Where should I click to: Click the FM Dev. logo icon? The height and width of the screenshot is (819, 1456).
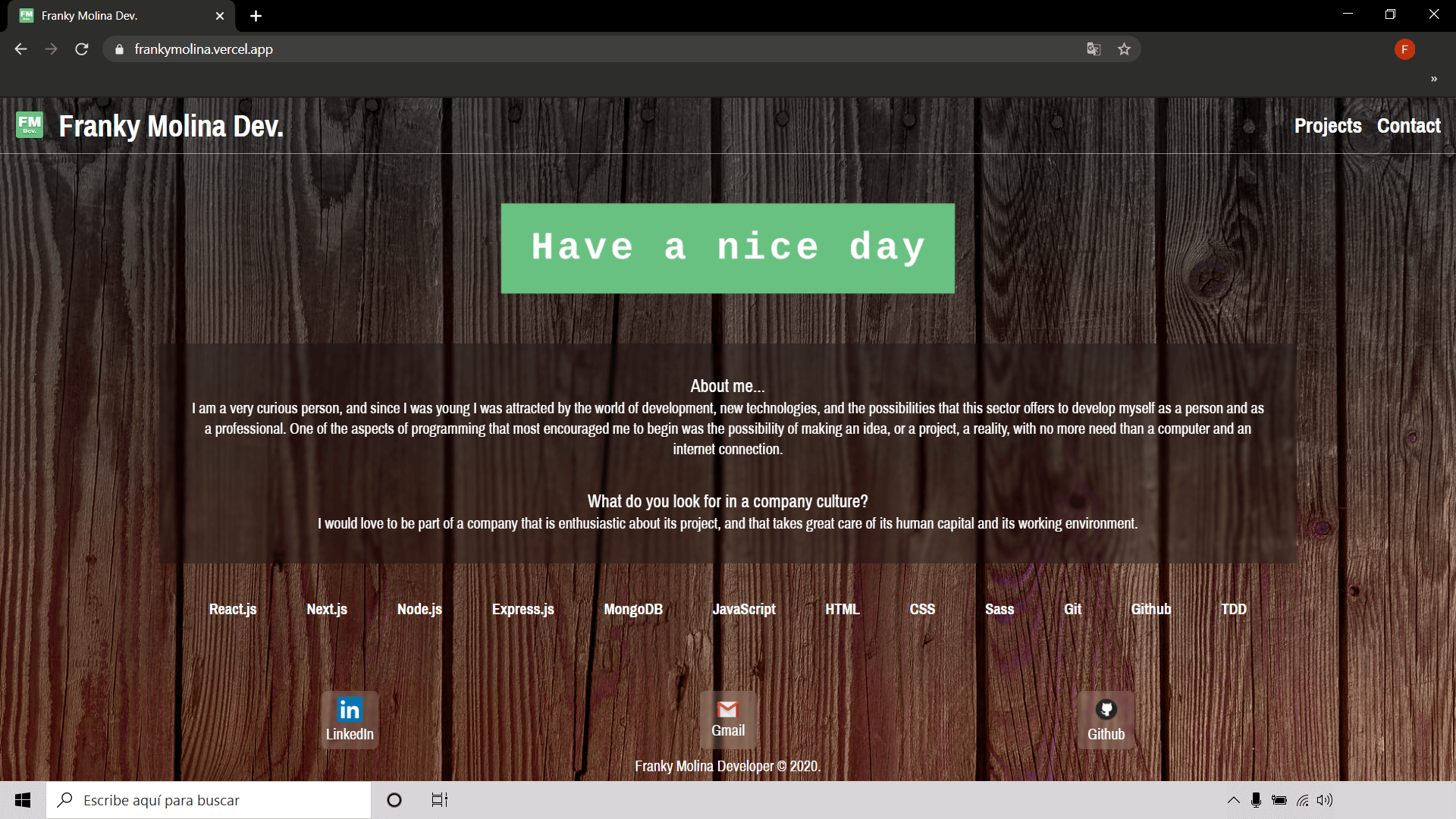pos(30,125)
